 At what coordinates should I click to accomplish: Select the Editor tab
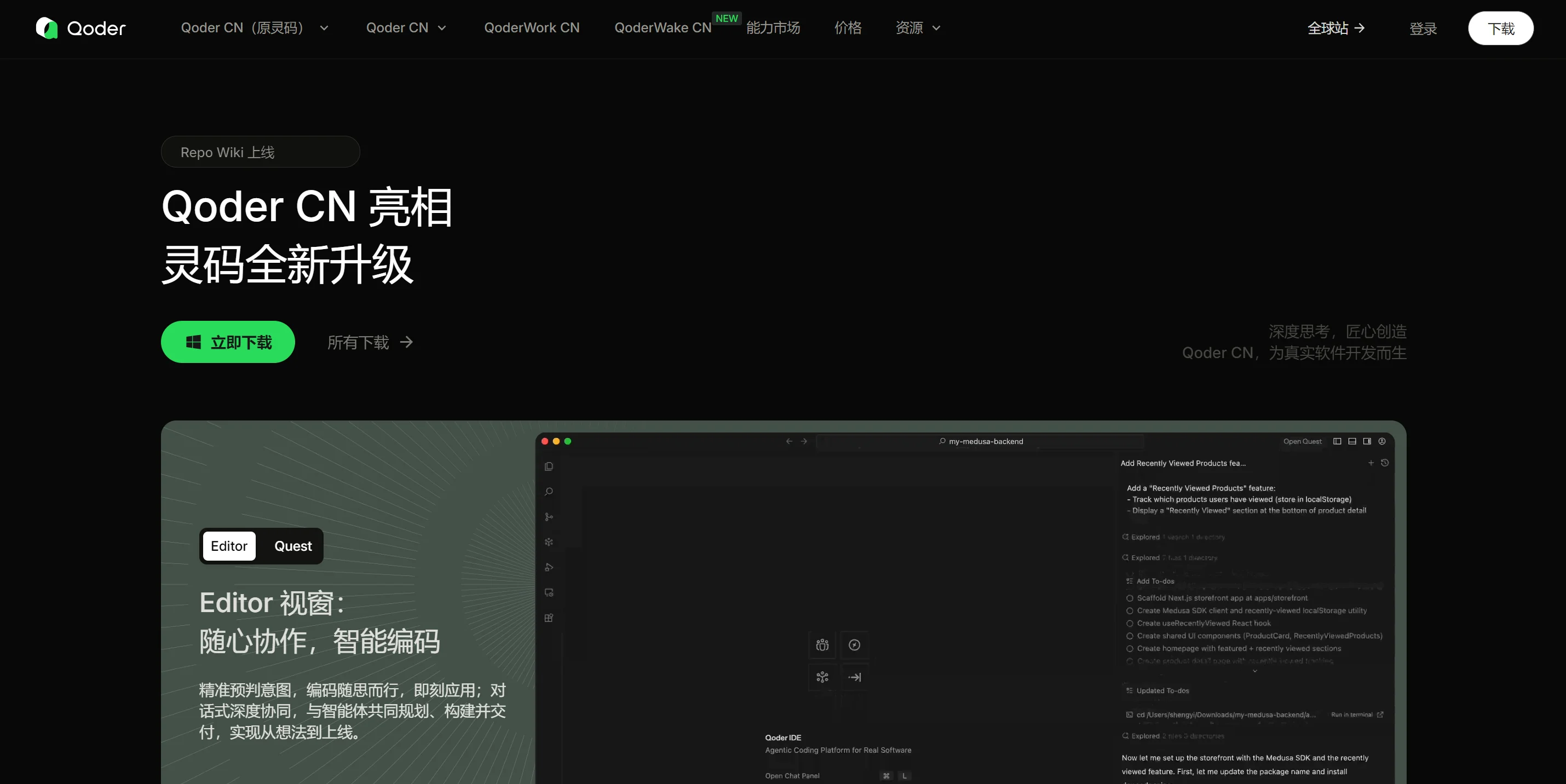click(x=229, y=546)
